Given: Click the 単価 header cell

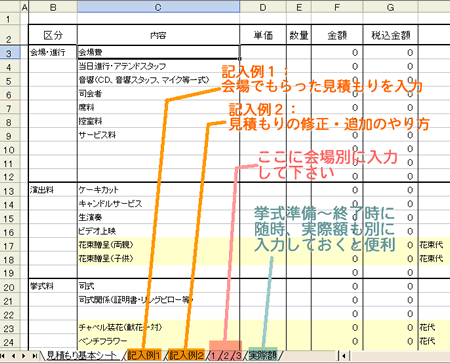Looking at the screenshot, I should click(263, 35).
